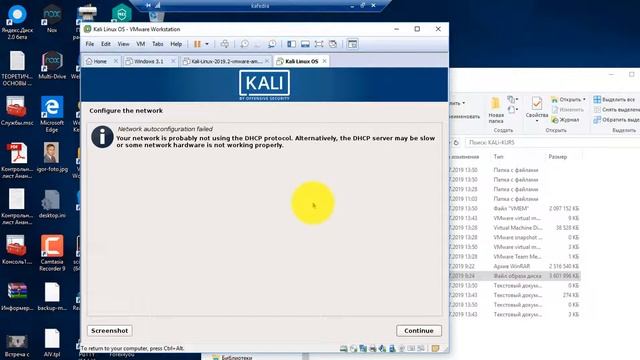The height and width of the screenshot is (360, 640).
Task: Click Новая папка in Explorer ribbon
Action: pos(496,110)
